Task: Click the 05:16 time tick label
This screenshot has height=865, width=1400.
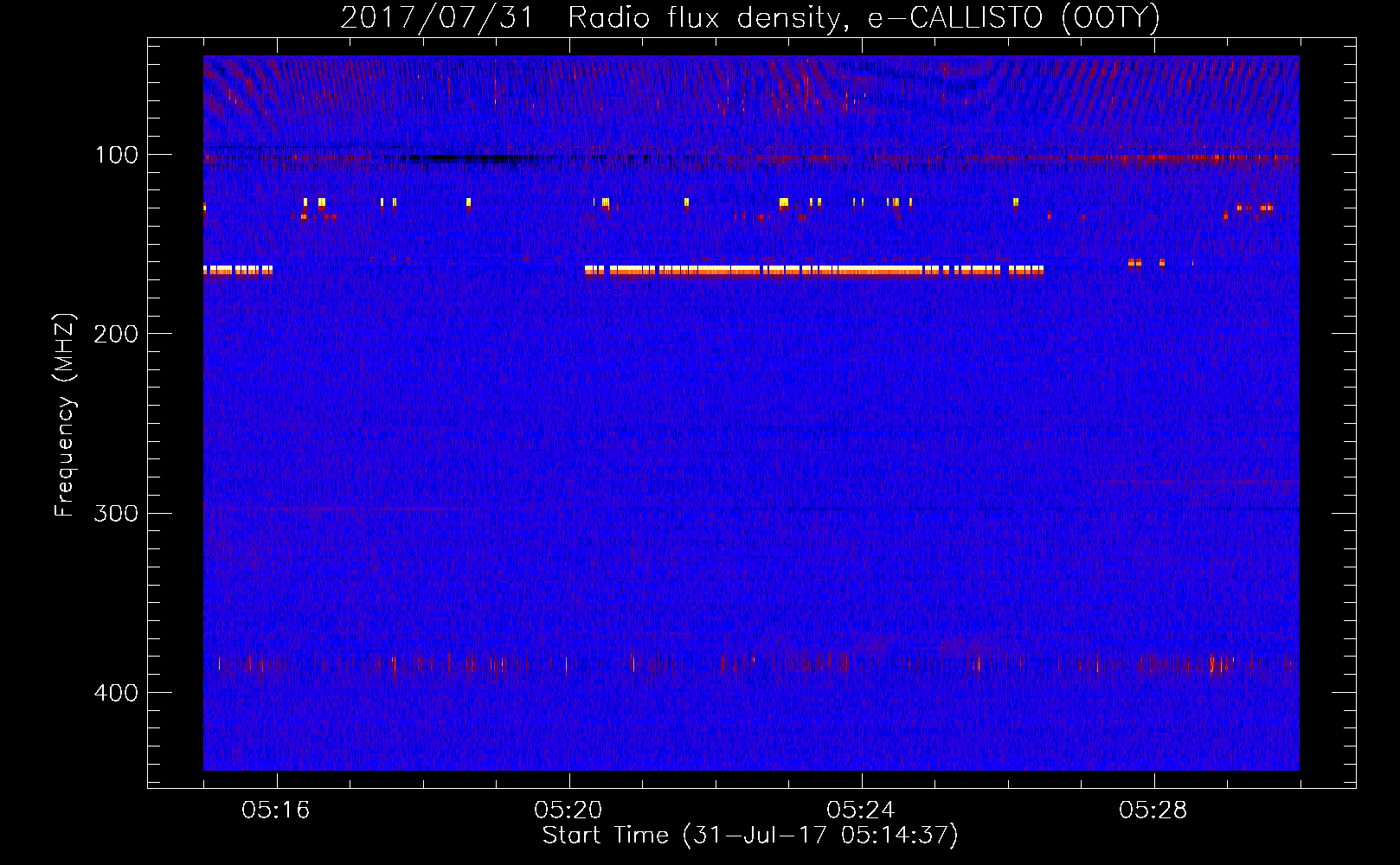Action: 276,811
